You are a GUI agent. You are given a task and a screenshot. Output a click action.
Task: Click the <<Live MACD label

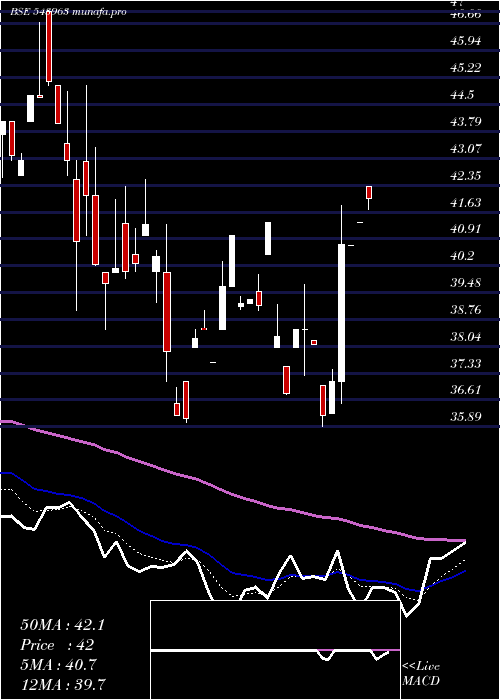(x=421, y=673)
